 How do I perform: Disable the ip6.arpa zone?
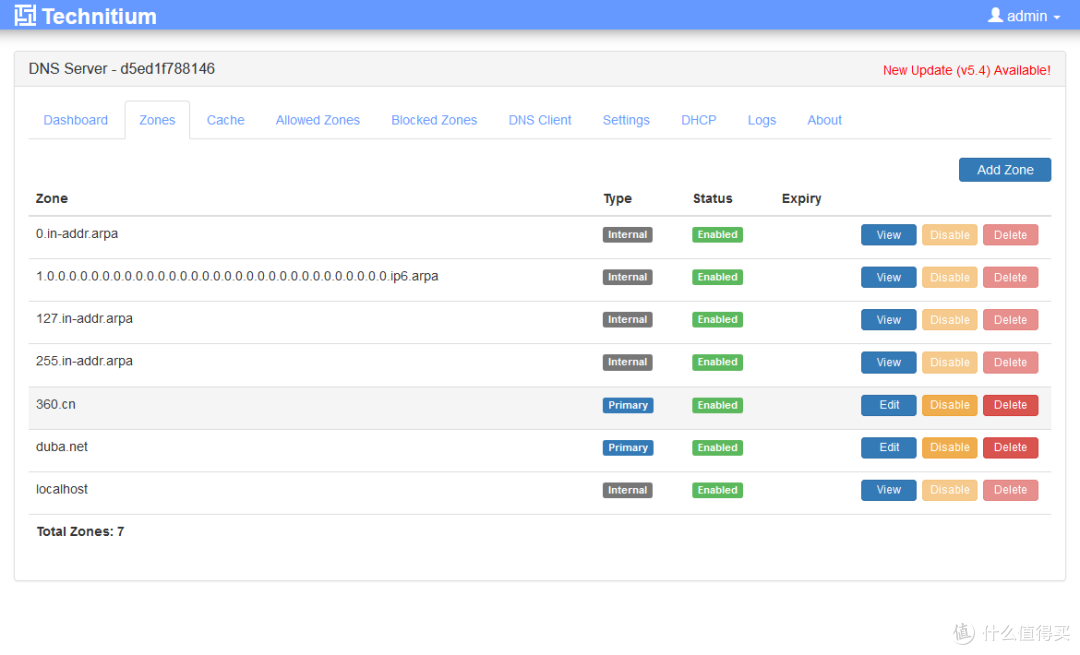click(x=950, y=278)
